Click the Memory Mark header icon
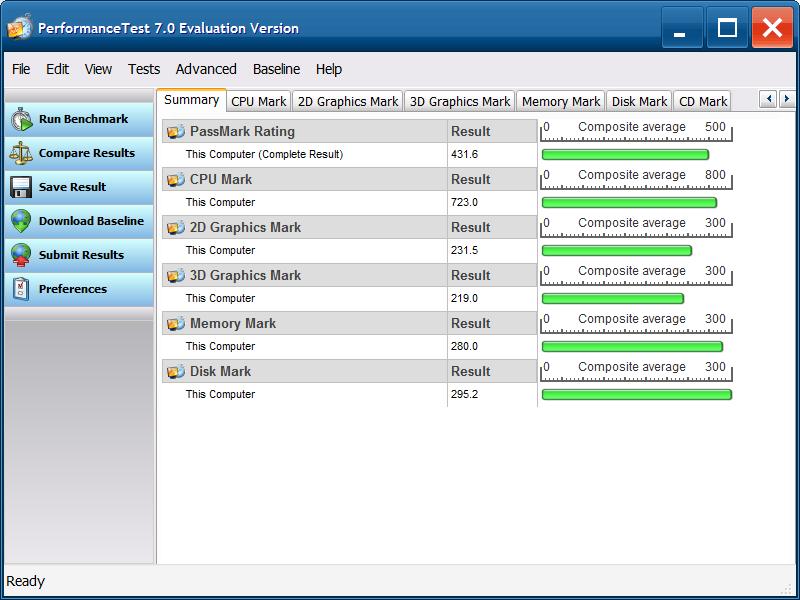Image resolution: width=800 pixels, height=600 pixels. click(x=176, y=323)
